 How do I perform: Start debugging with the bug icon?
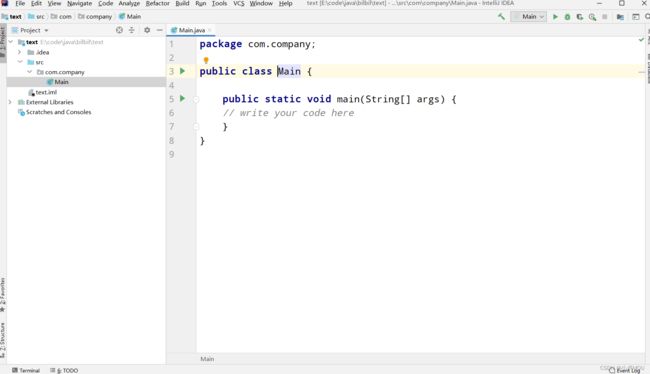[568, 17]
